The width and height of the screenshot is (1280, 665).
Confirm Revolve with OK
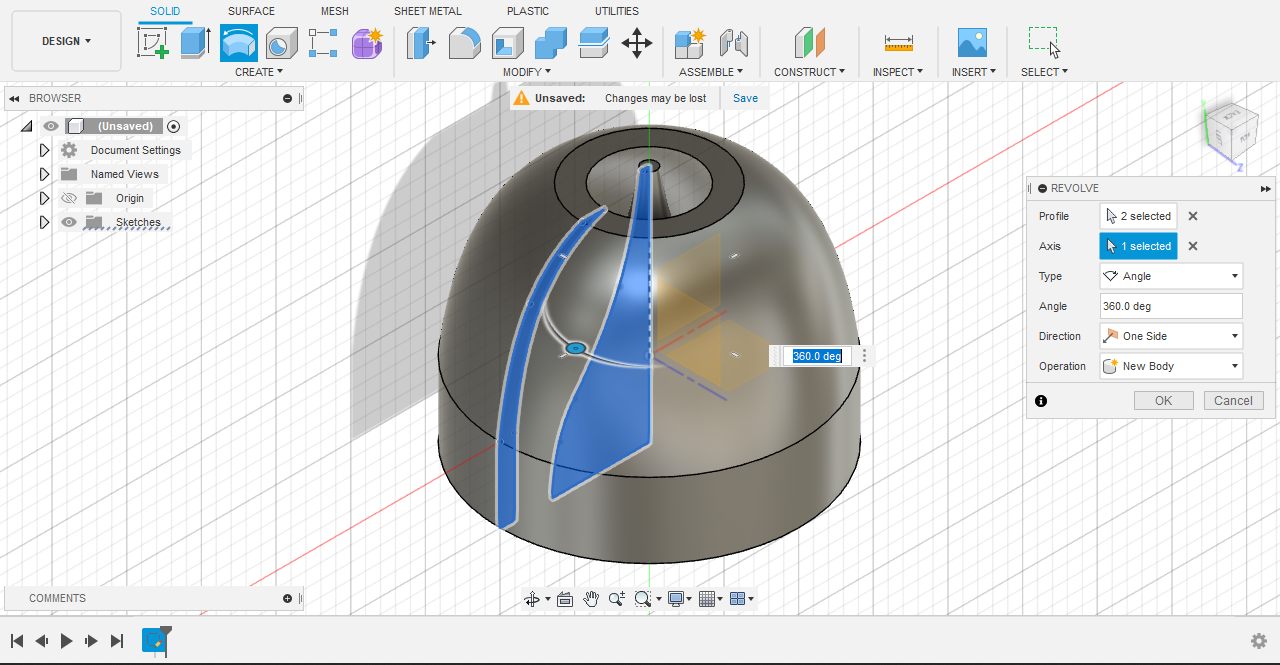point(1164,400)
